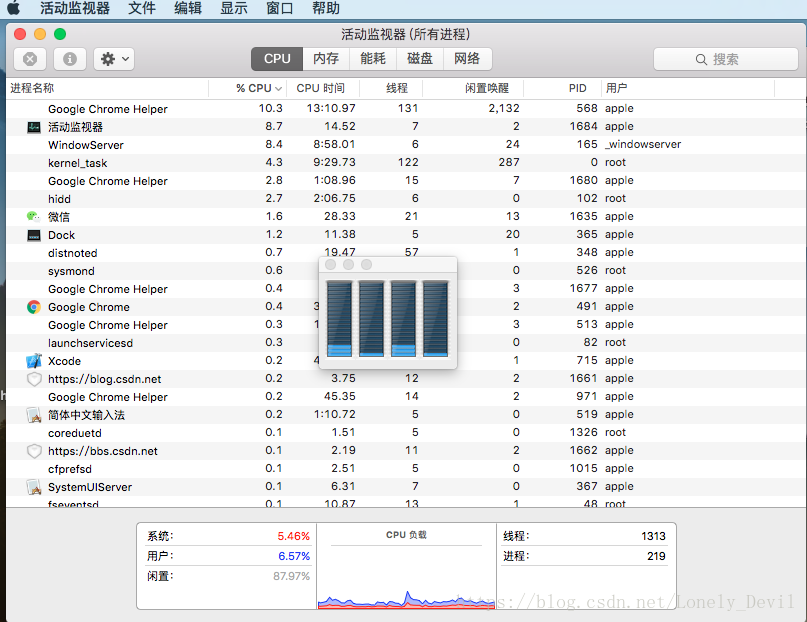Viewport: 807px width, 622px height.
Task: Click the fourth CPU core bar
Action: (x=436, y=318)
